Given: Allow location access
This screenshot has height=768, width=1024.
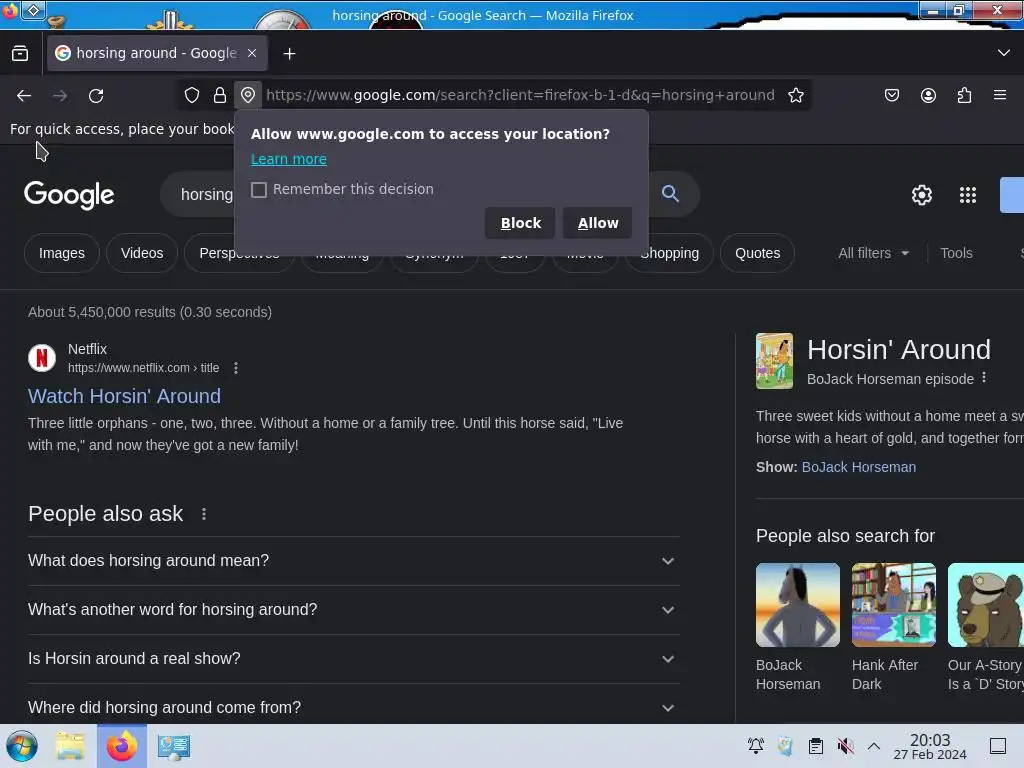Looking at the screenshot, I should coord(598,223).
